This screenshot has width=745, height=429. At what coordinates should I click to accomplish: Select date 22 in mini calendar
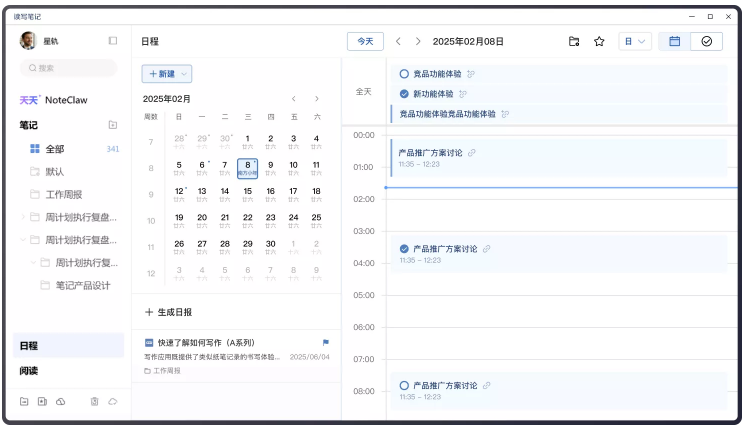[248, 220]
